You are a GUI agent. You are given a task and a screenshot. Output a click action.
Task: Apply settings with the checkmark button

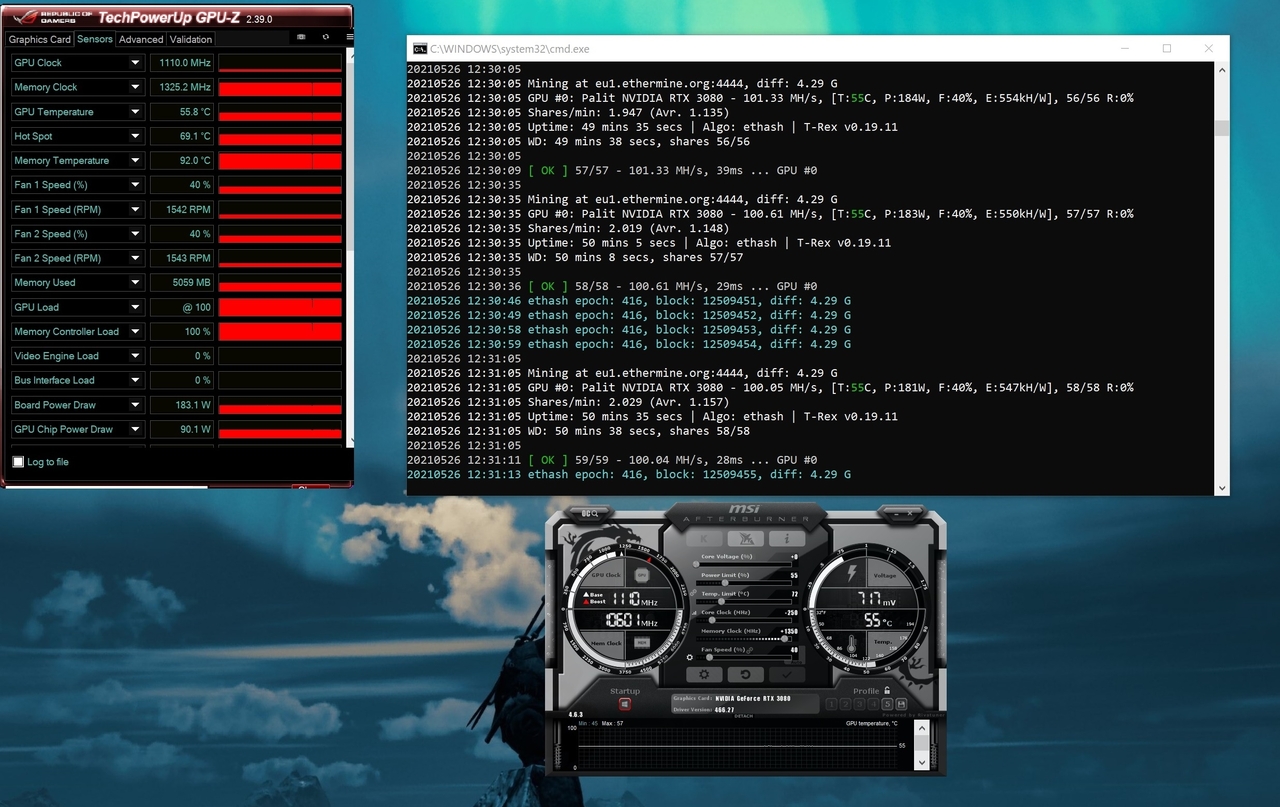click(x=786, y=675)
